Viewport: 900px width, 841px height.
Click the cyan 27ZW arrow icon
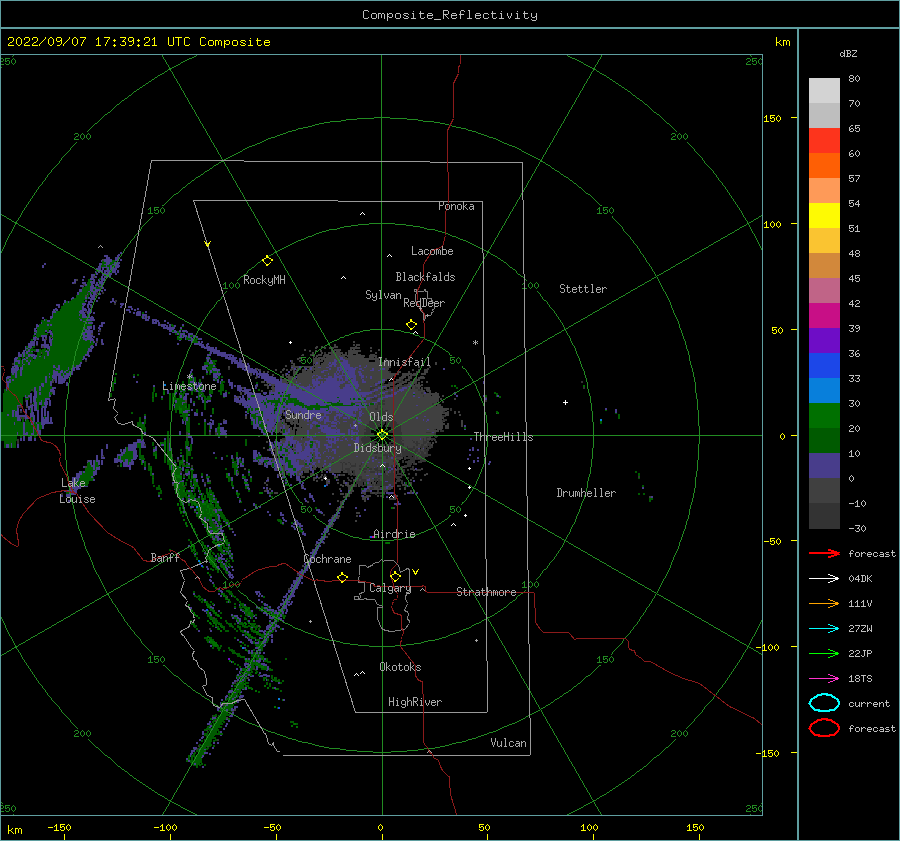[x=824, y=629]
